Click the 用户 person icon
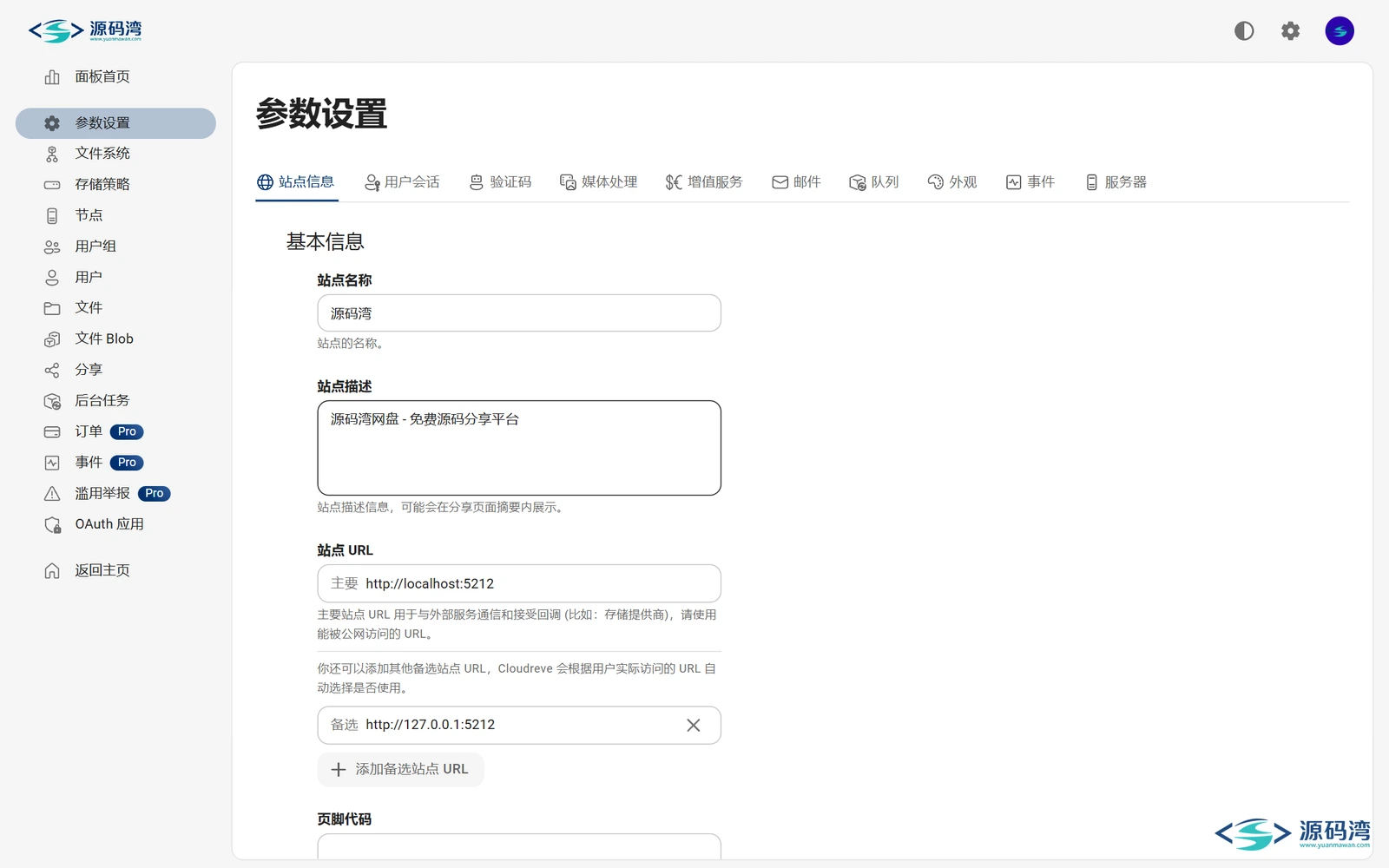Viewport: 1389px width, 868px height. pos(52,278)
